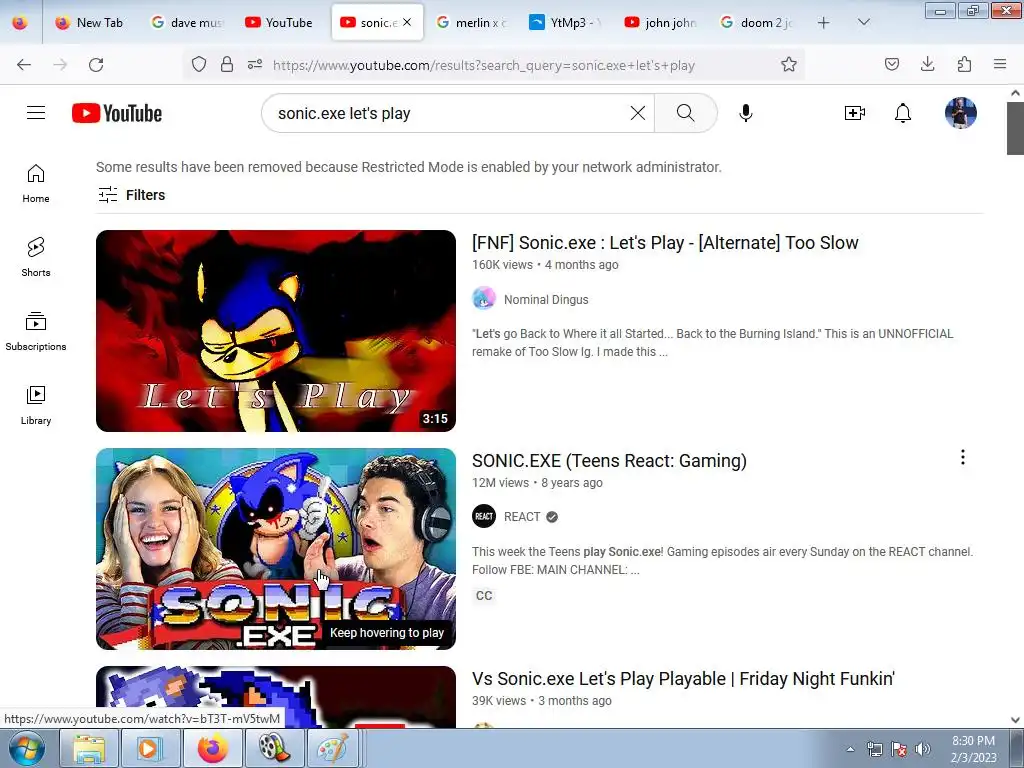Image resolution: width=1024 pixels, height=768 pixels.
Task: Open the Firefox application menu
Action: [x=1000, y=64]
